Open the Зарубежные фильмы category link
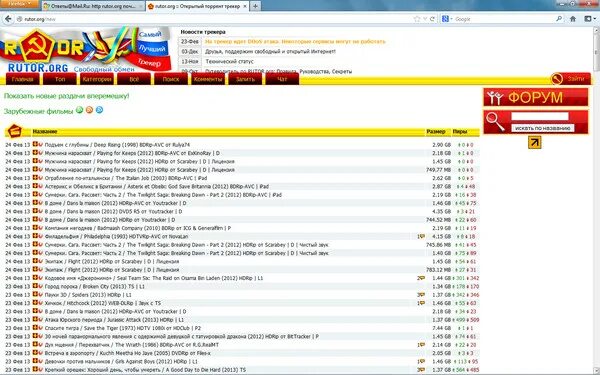The image size is (600, 375). [38, 112]
